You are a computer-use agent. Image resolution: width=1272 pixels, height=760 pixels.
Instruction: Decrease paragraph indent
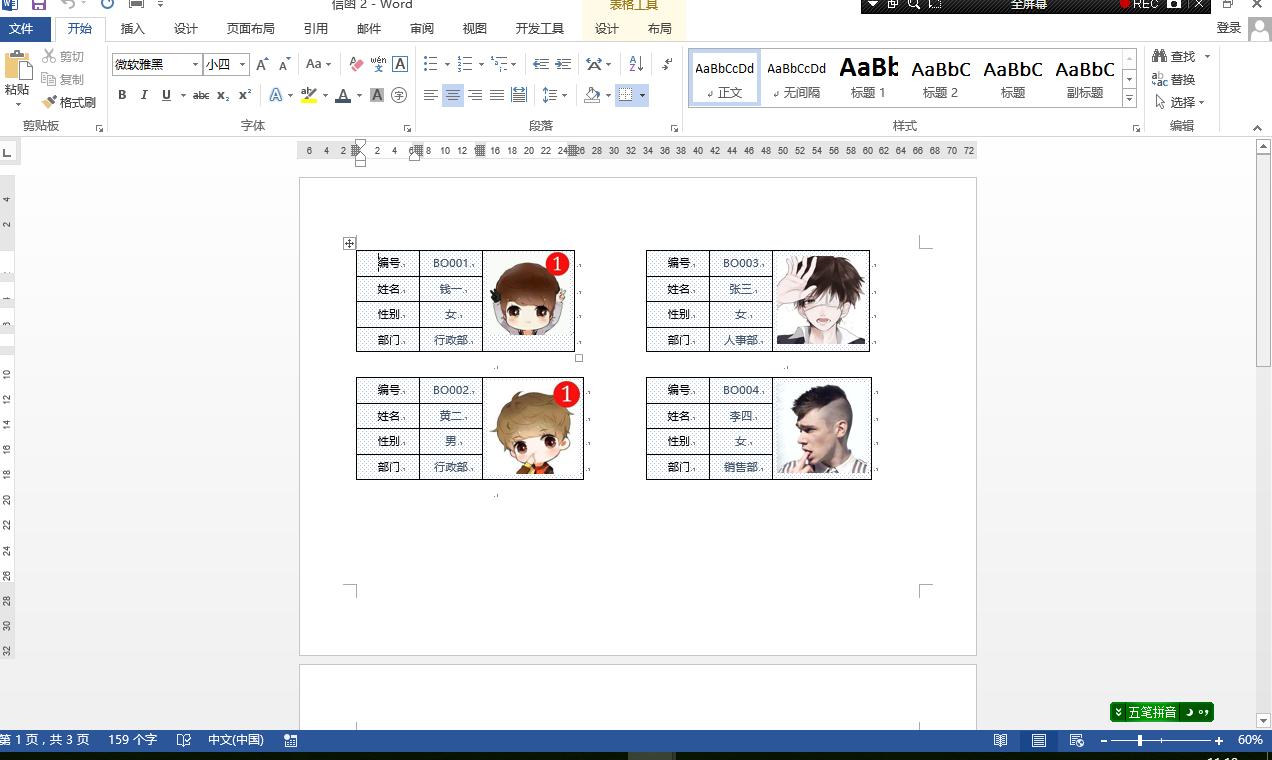click(x=541, y=64)
